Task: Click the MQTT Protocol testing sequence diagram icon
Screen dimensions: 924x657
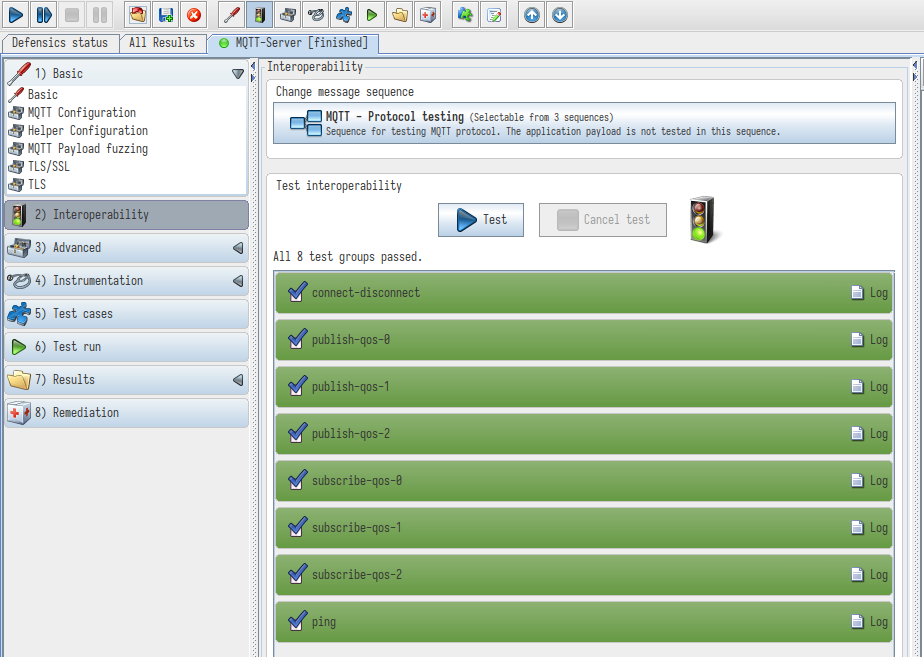Action: [306, 123]
